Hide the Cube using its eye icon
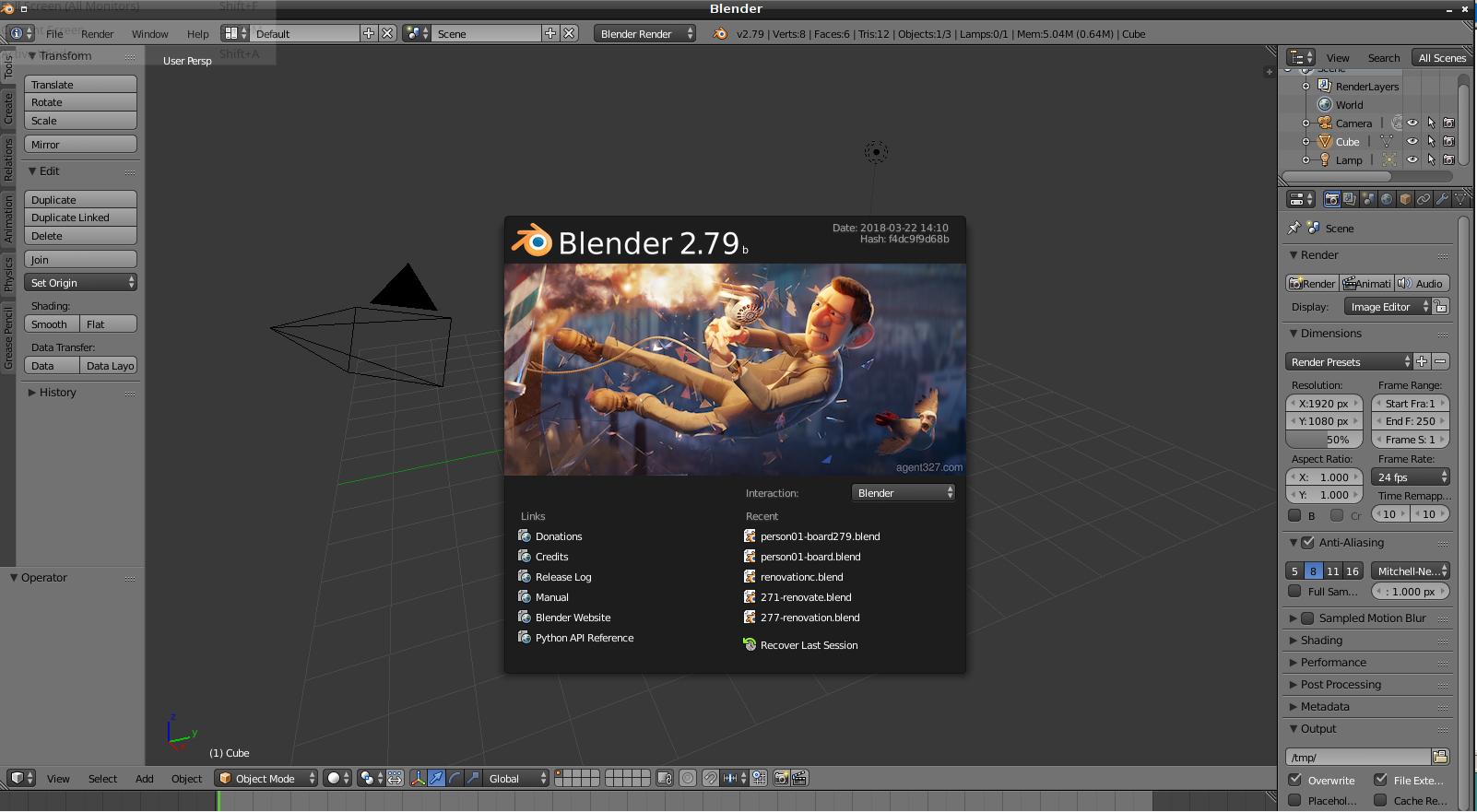Viewport: 1477px width, 812px height. point(1412,142)
